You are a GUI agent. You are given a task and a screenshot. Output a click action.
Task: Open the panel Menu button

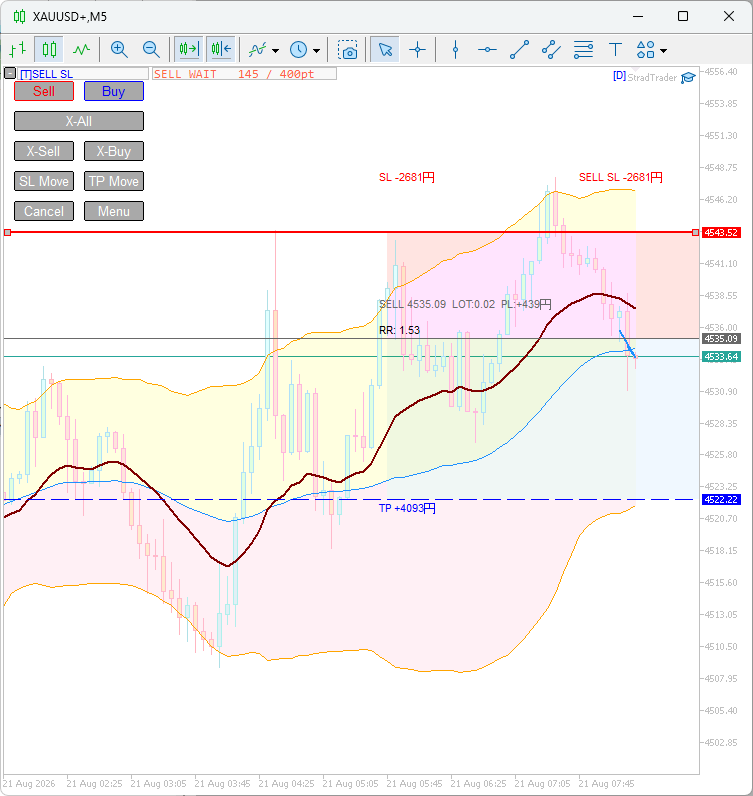[x=114, y=211]
